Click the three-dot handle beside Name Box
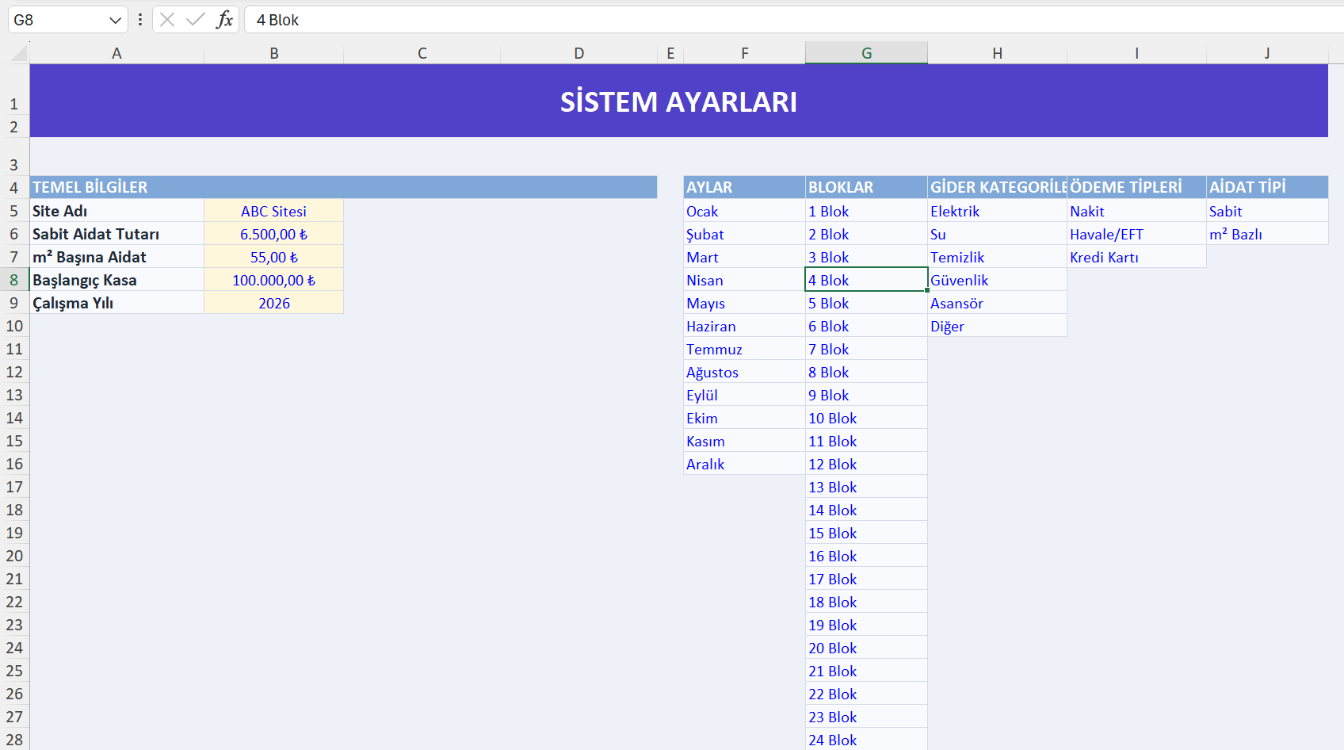 coord(140,20)
